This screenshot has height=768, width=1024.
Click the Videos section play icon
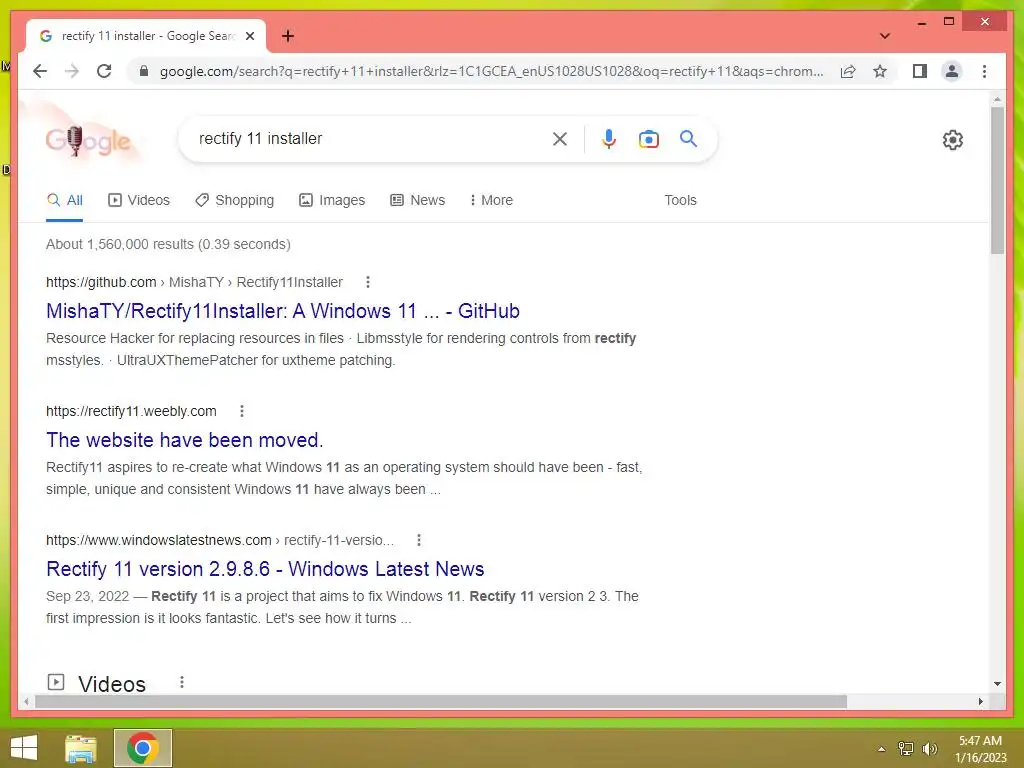click(x=56, y=682)
